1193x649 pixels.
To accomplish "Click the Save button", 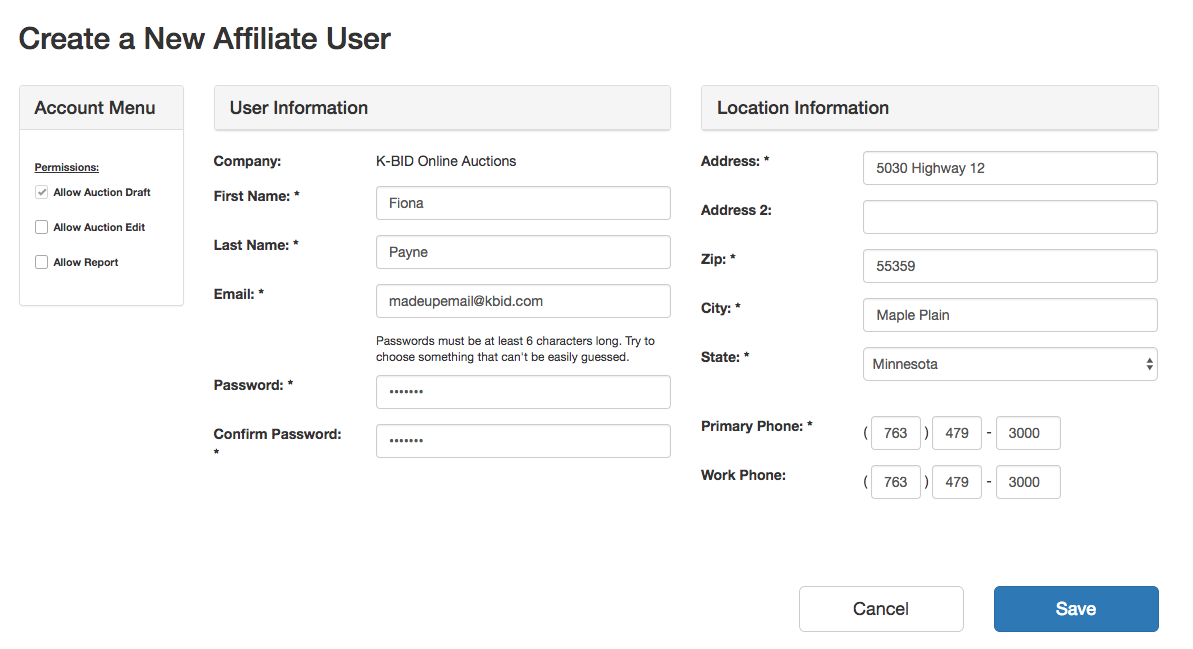I will point(1076,609).
